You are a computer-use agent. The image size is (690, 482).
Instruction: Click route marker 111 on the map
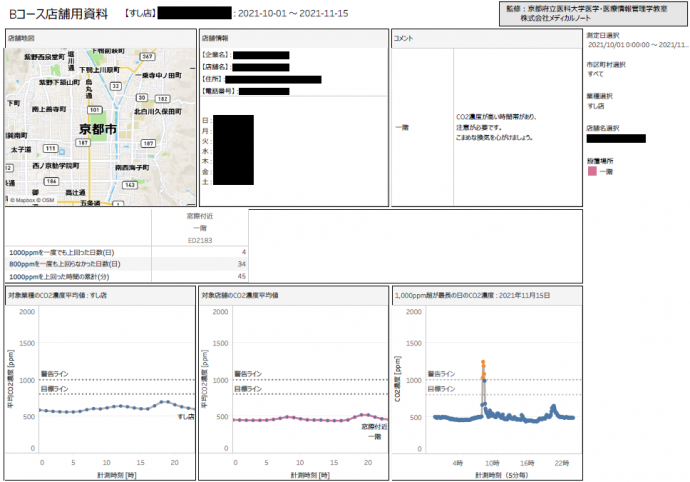tap(51, 148)
